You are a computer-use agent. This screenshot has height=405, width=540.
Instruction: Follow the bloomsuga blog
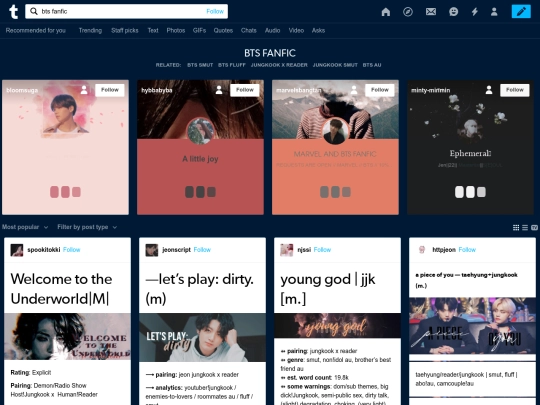tap(110, 90)
